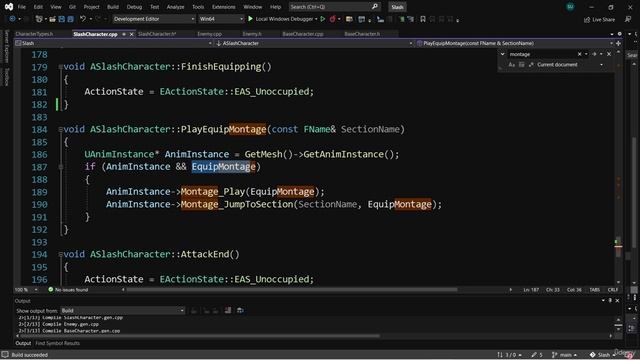Toggle Match whole word in find box
Image resolution: width=640 pixels, height=360 pixels.
[x=521, y=64]
